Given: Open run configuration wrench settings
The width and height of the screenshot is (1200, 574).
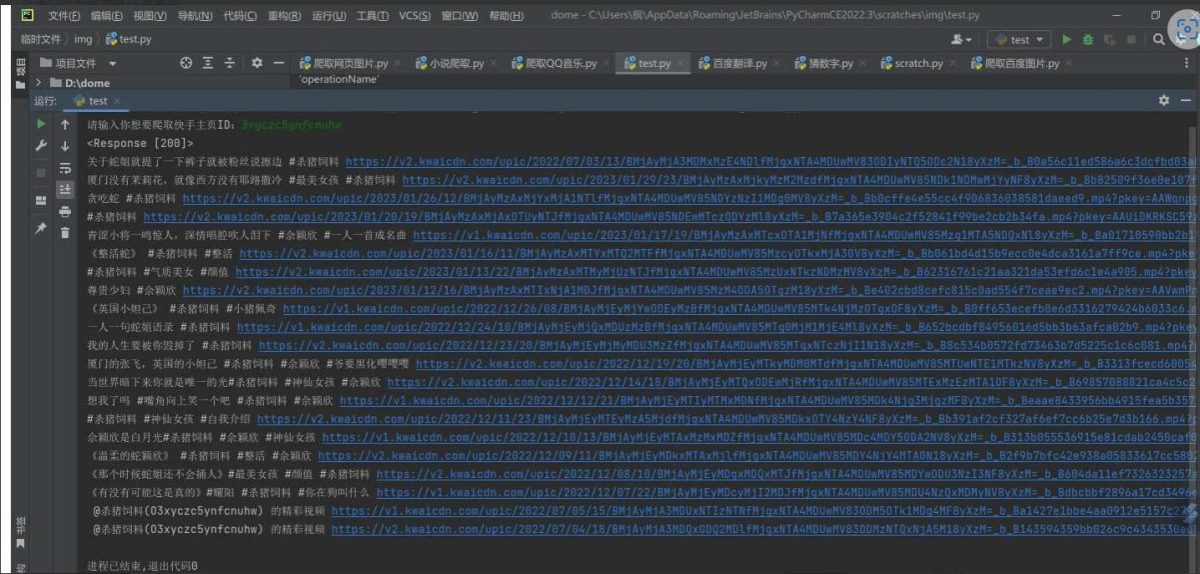Looking at the screenshot, I should 41,146.
